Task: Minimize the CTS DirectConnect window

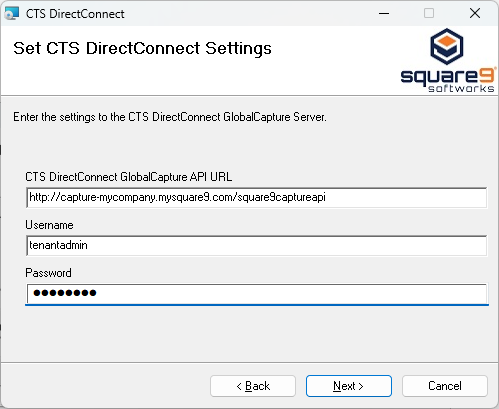Action: point(384,14)
